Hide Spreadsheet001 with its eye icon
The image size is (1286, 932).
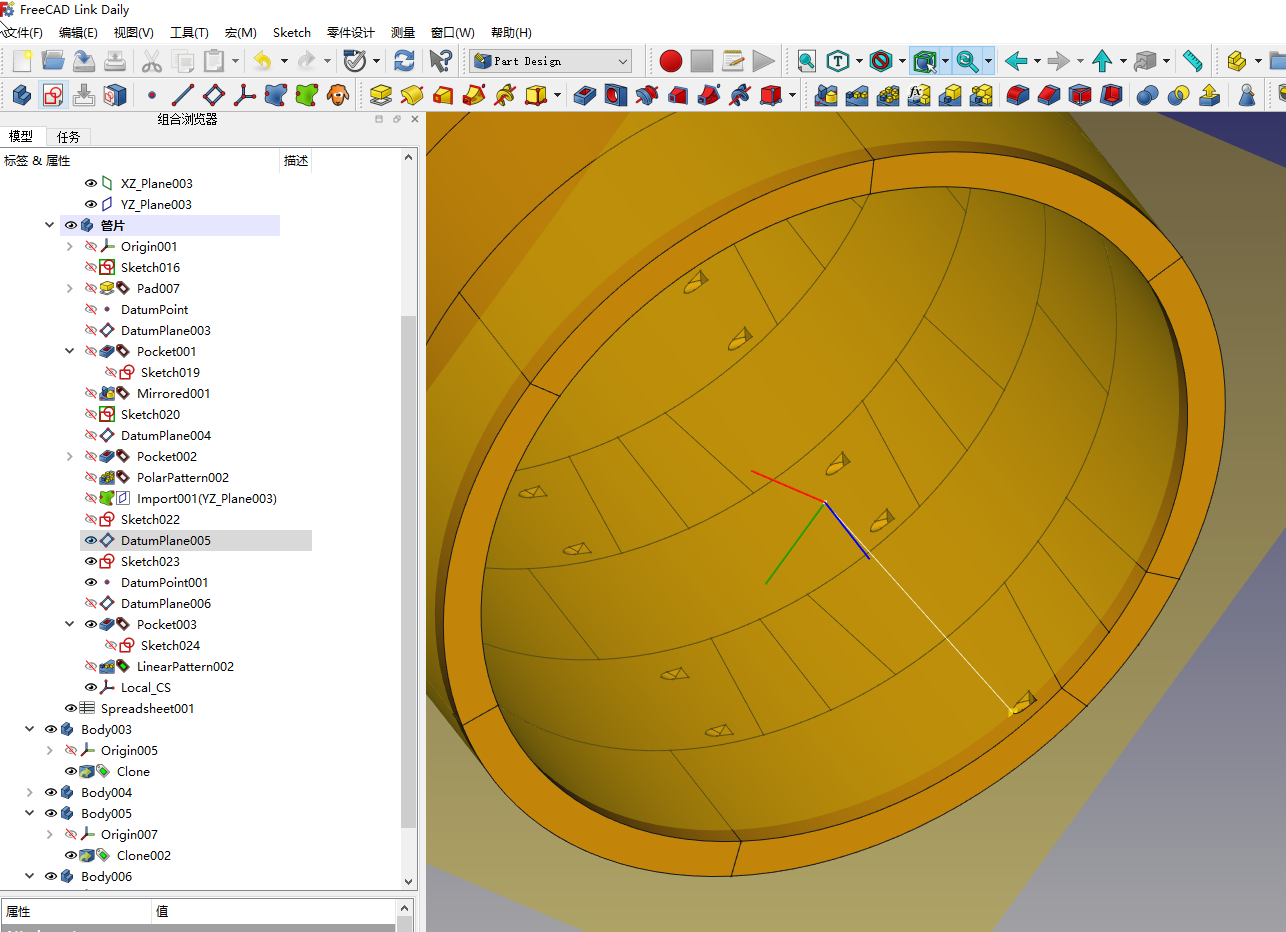pos(71,708)
